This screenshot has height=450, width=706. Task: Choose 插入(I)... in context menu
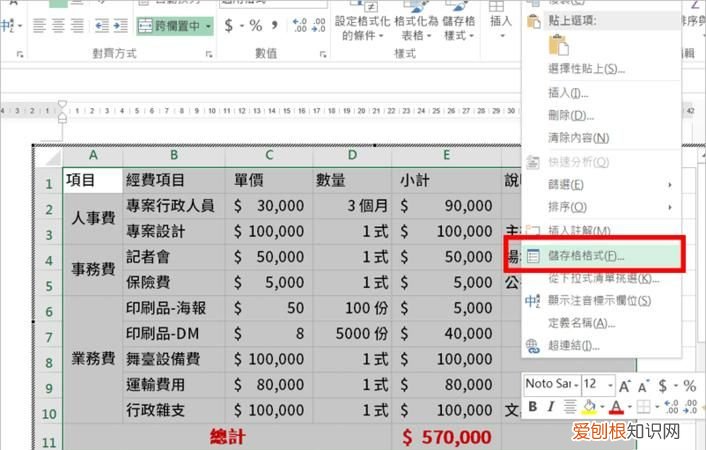[602, 93]
